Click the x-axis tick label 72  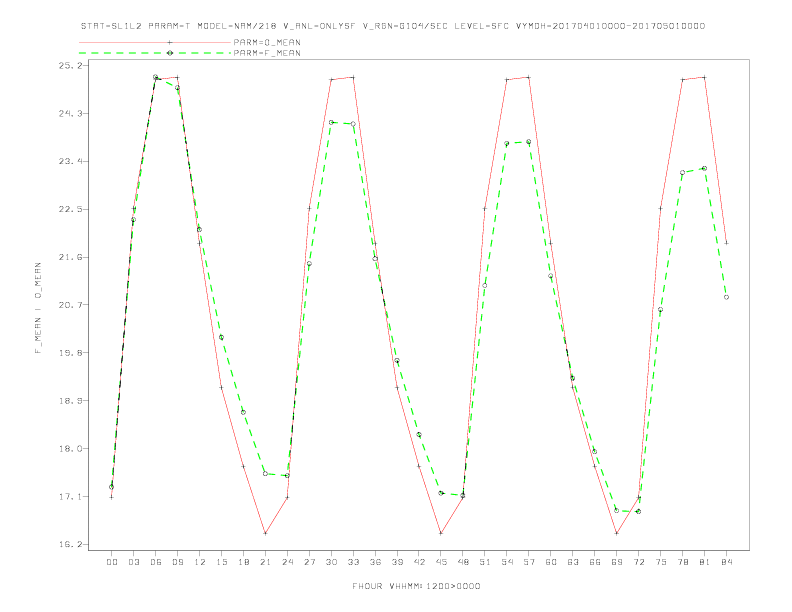tap(639, 562)
